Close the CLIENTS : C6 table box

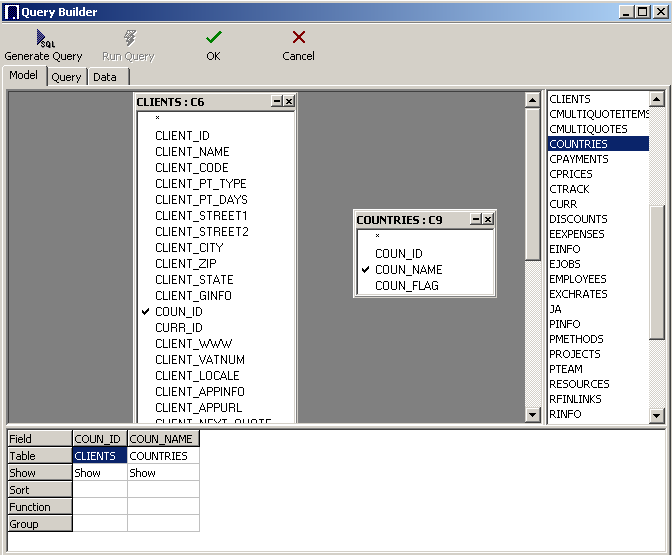tap(289, 102)
